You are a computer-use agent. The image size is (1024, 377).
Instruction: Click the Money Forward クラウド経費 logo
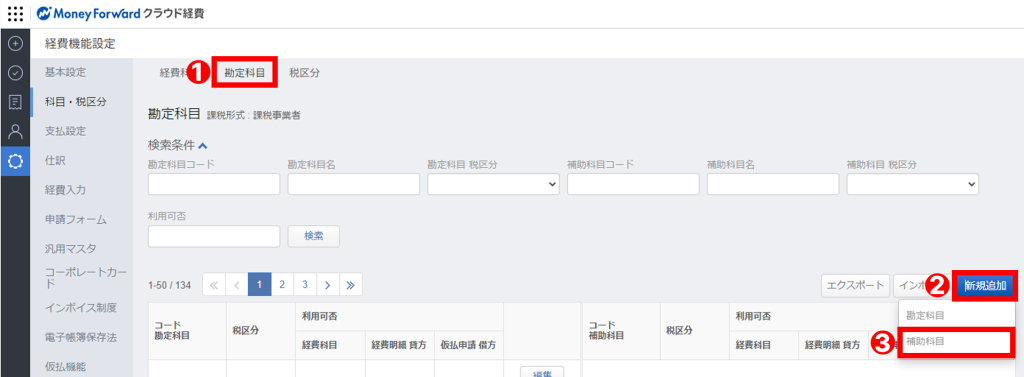(121, 13)
